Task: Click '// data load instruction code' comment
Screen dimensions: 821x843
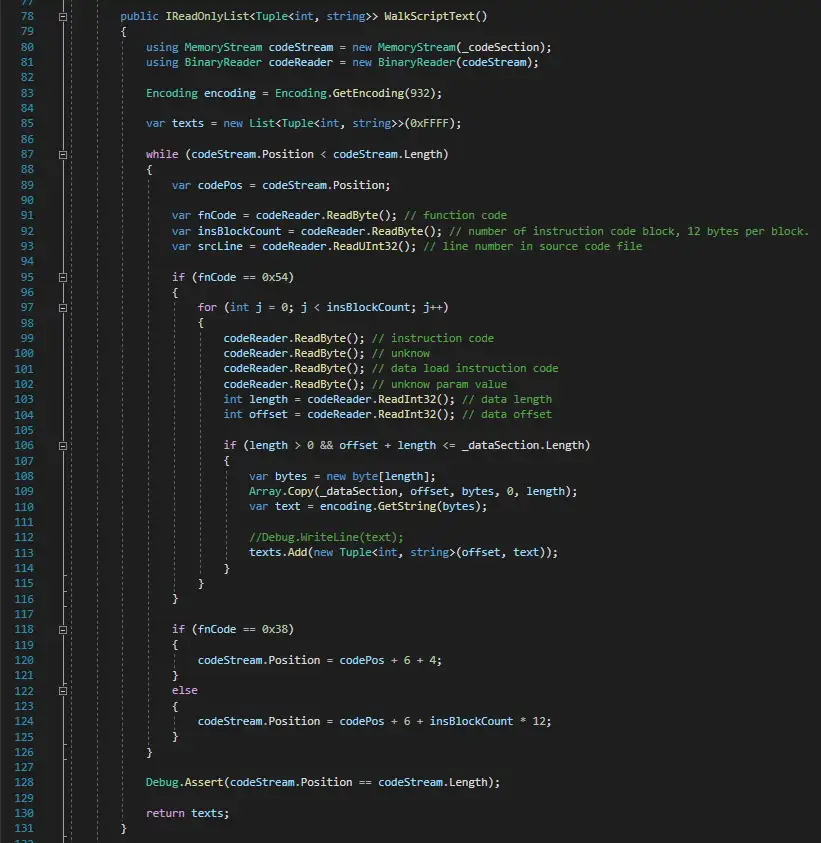Action: (465, 368)
